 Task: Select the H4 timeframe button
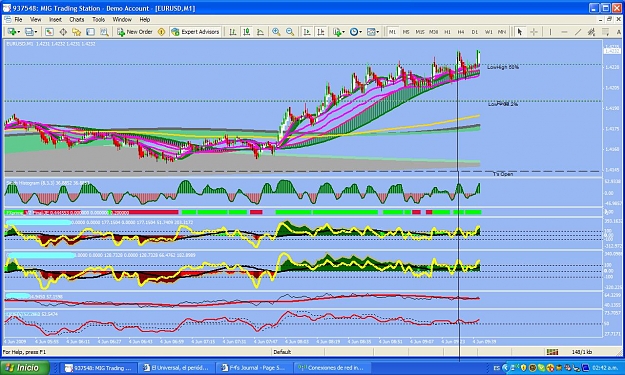pos(461,32)
